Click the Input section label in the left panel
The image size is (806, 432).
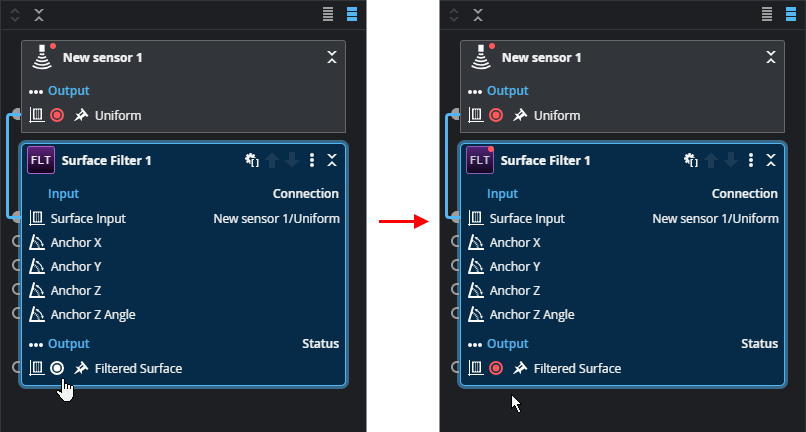[x=63, y=194]
